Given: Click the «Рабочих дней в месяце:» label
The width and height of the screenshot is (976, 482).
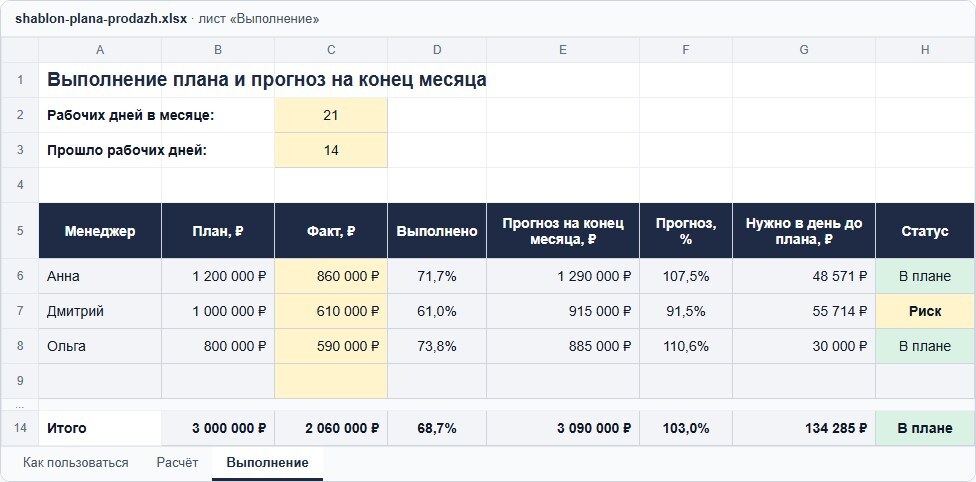Looking at the screenshot, I should pyautogui.click(x=131, y=115).
